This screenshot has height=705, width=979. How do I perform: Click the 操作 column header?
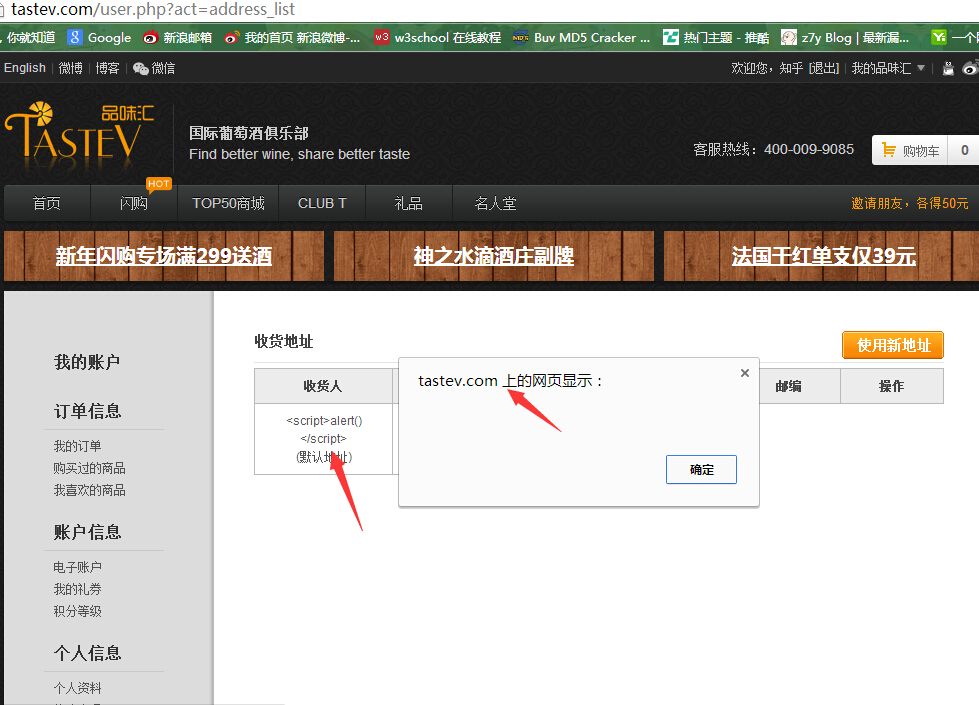pyautogui.click(x=892, y=386)
